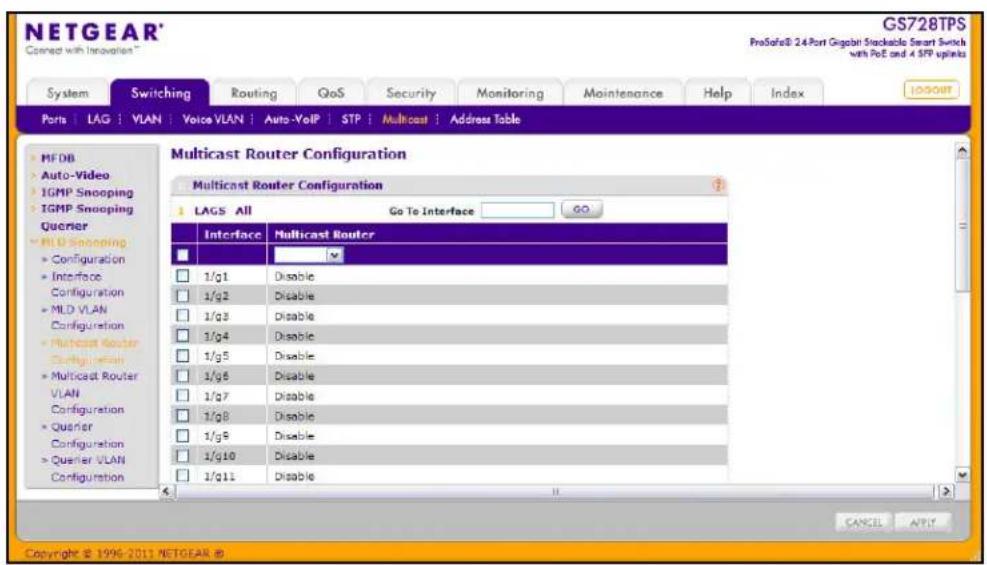Tick the select-all header checkbox
The height and width of the screenshot is (565, 987).
pos(183,255)
